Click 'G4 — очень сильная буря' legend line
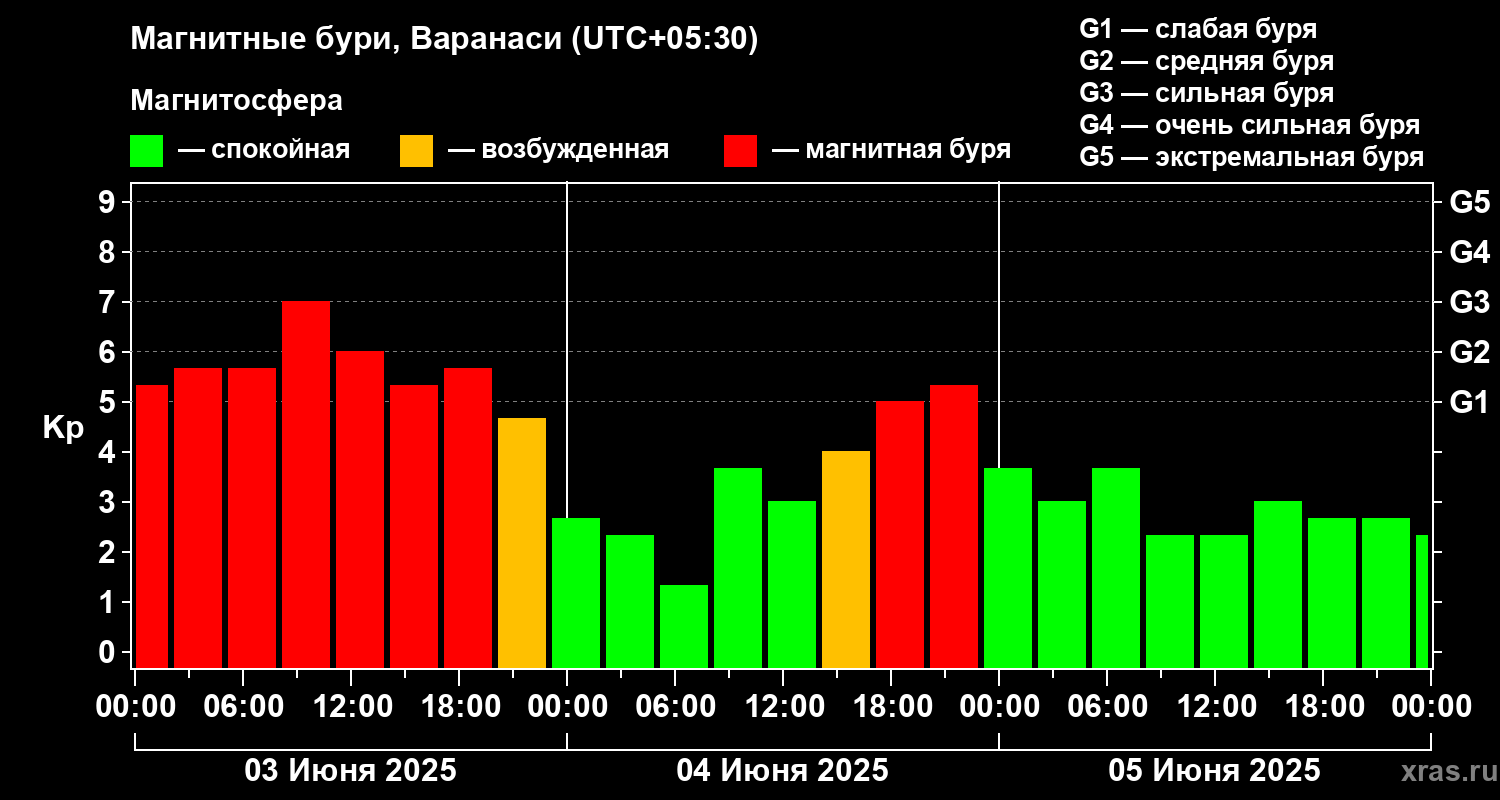The width and height of the screenshot is (1500, 800). point(1249,125)
